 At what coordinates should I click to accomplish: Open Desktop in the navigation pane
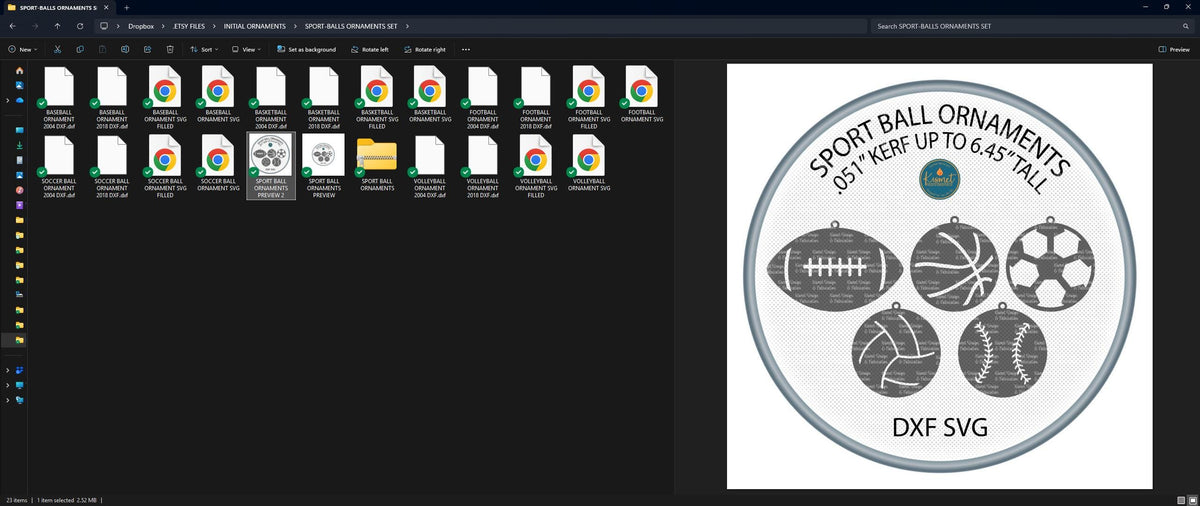pyautogui.click(x=19, y=130)
